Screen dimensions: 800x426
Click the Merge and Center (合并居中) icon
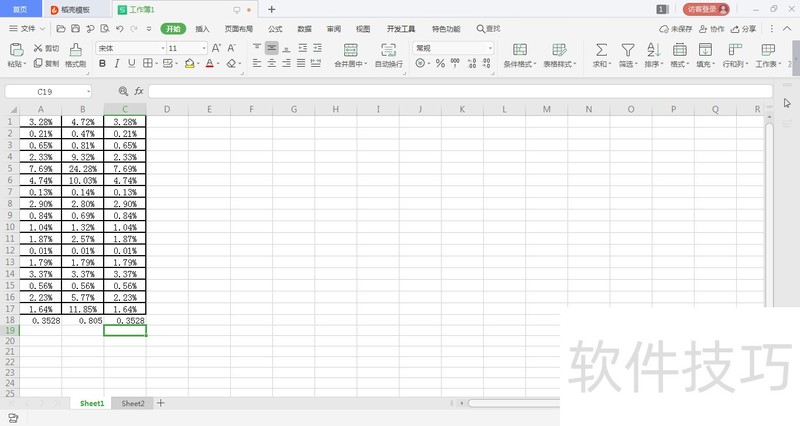pyautogui.click(x=351, y=49)
